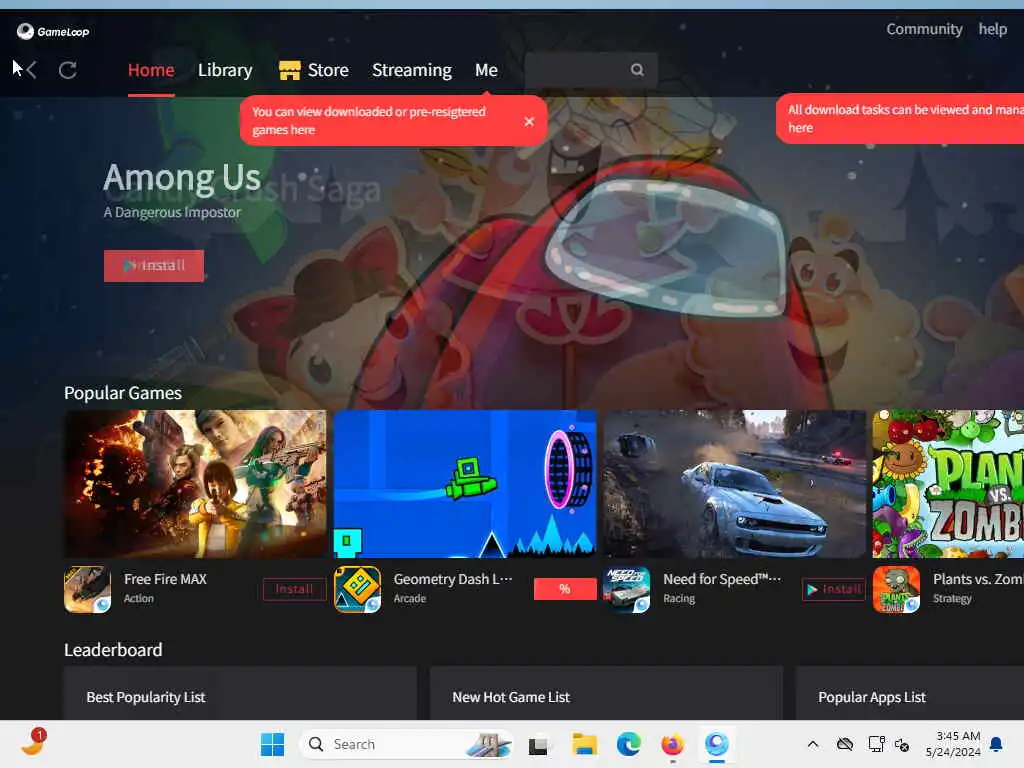Click the GameLoop logo
The width and height of the screenshot is (1024, 768).
click(x=53, y=31)
